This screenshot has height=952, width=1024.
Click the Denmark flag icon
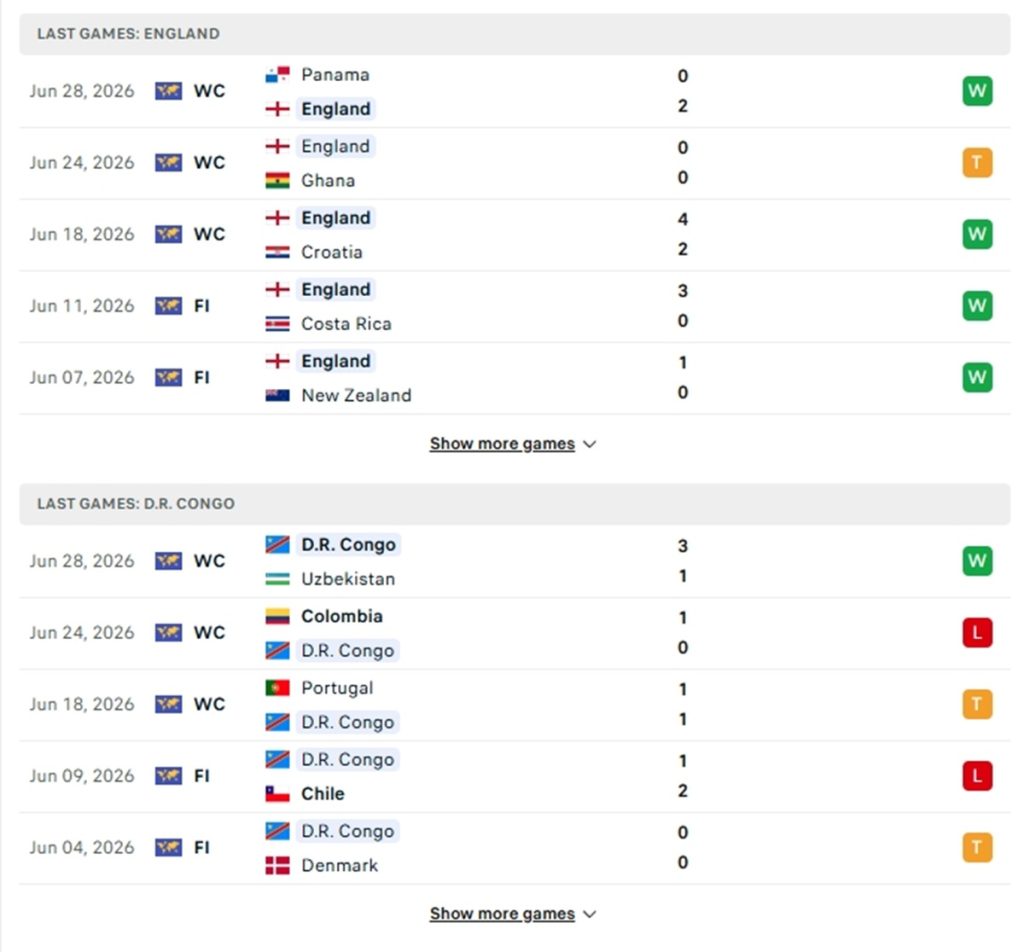point(278,865)
